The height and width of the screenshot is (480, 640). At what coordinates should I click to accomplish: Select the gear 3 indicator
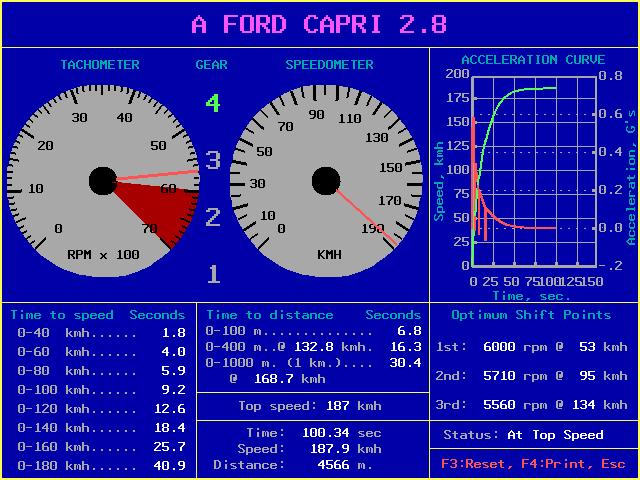coord(213,160)
